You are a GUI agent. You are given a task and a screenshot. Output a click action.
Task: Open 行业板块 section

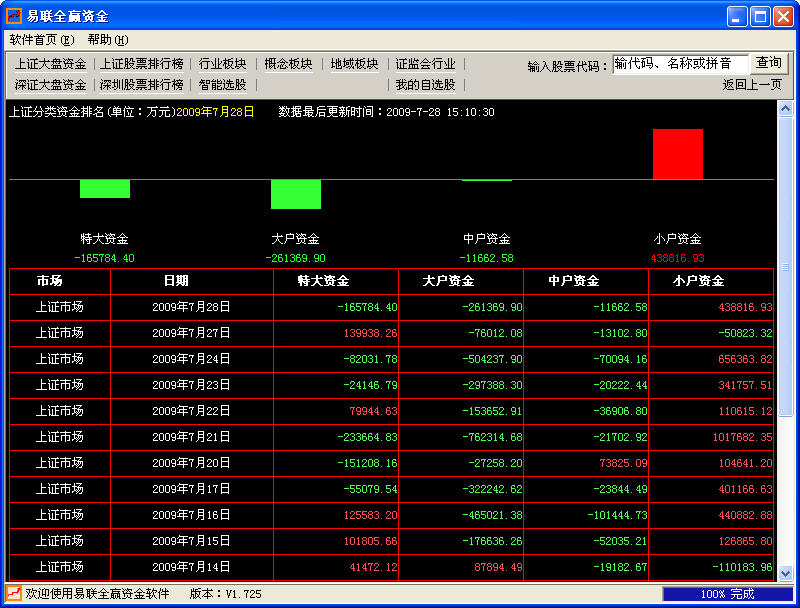pyautogui.click(x=222, y=64)
